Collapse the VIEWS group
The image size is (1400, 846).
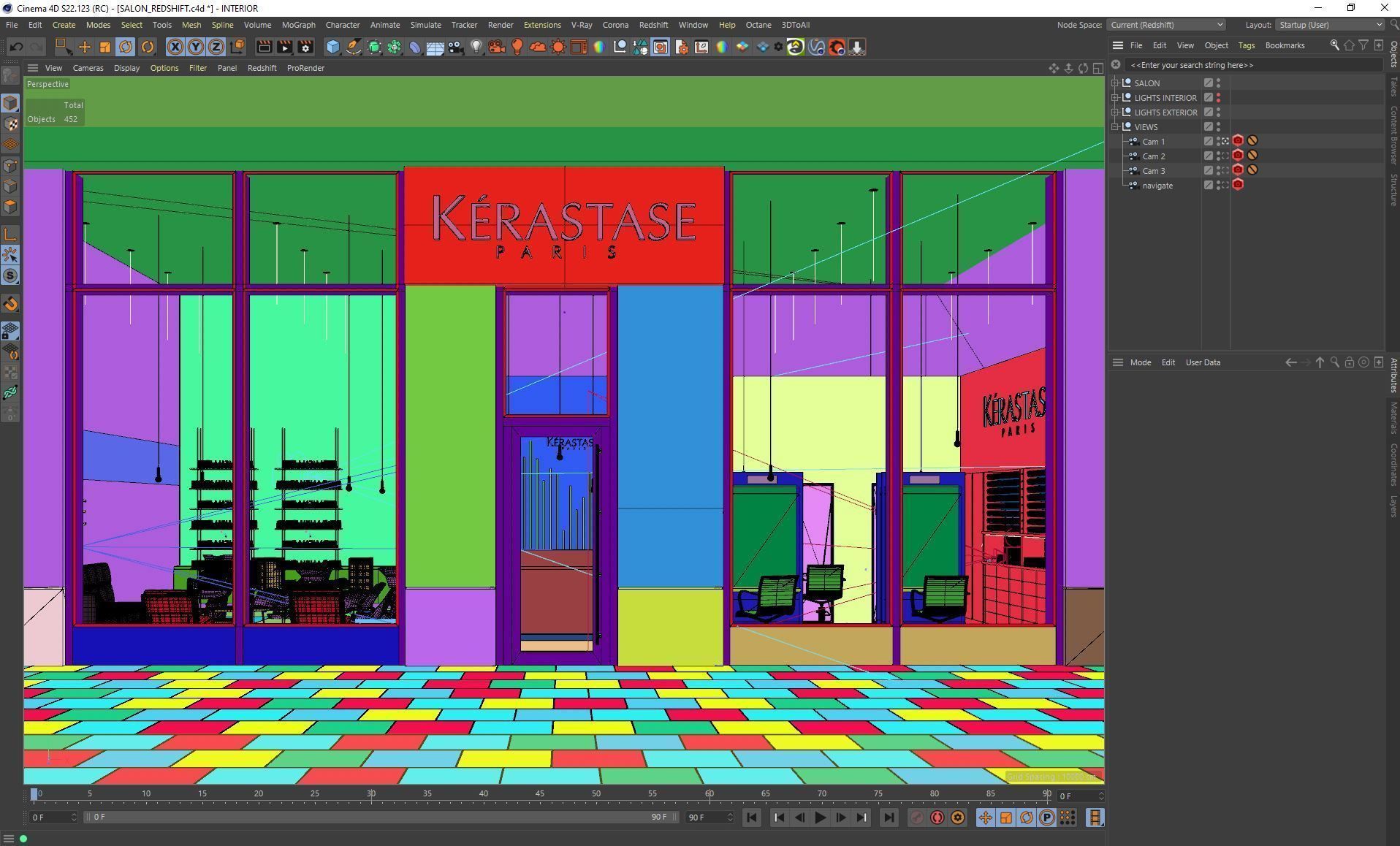(x=1116, y=127)
